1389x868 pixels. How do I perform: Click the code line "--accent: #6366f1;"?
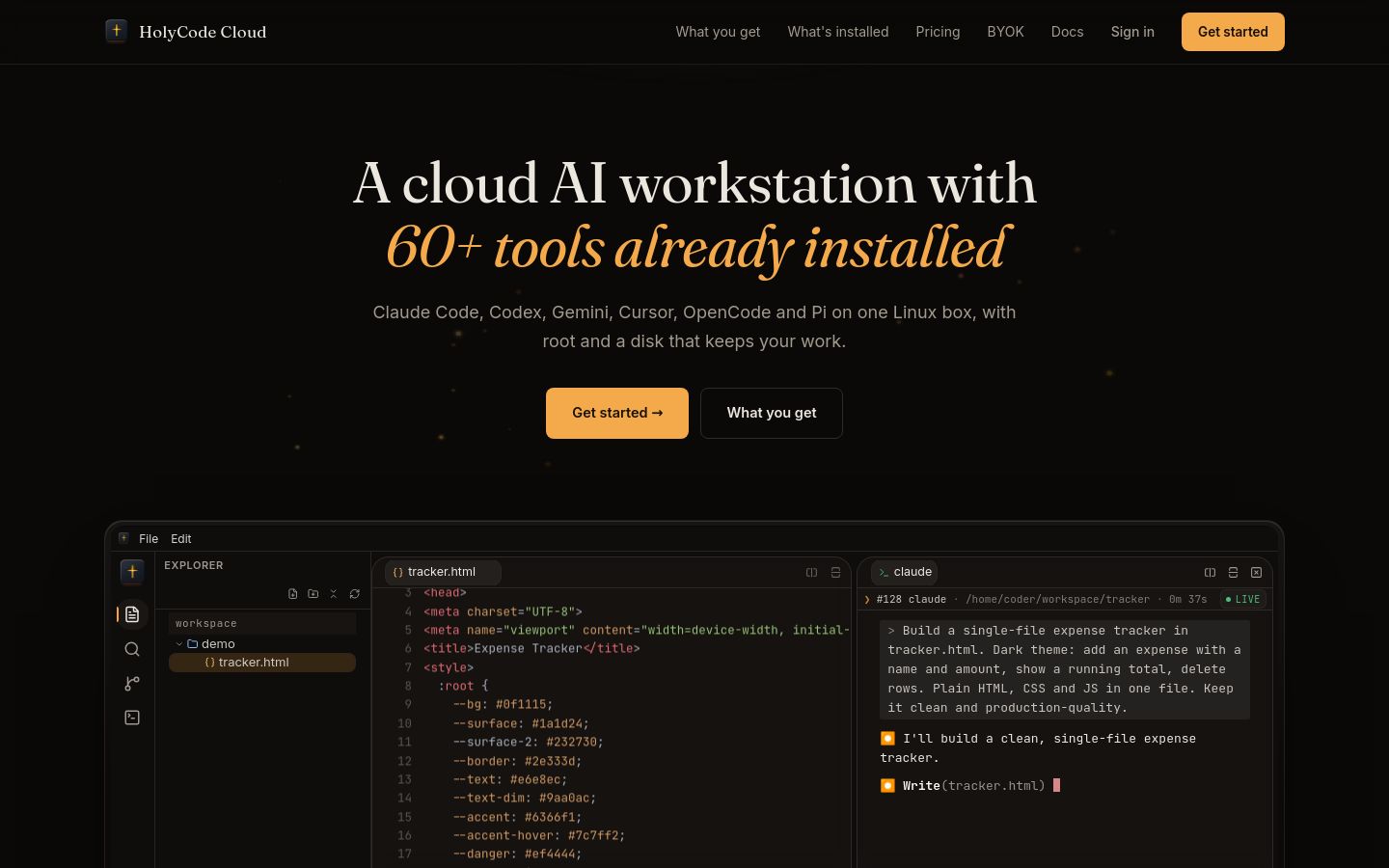(517, 817)
